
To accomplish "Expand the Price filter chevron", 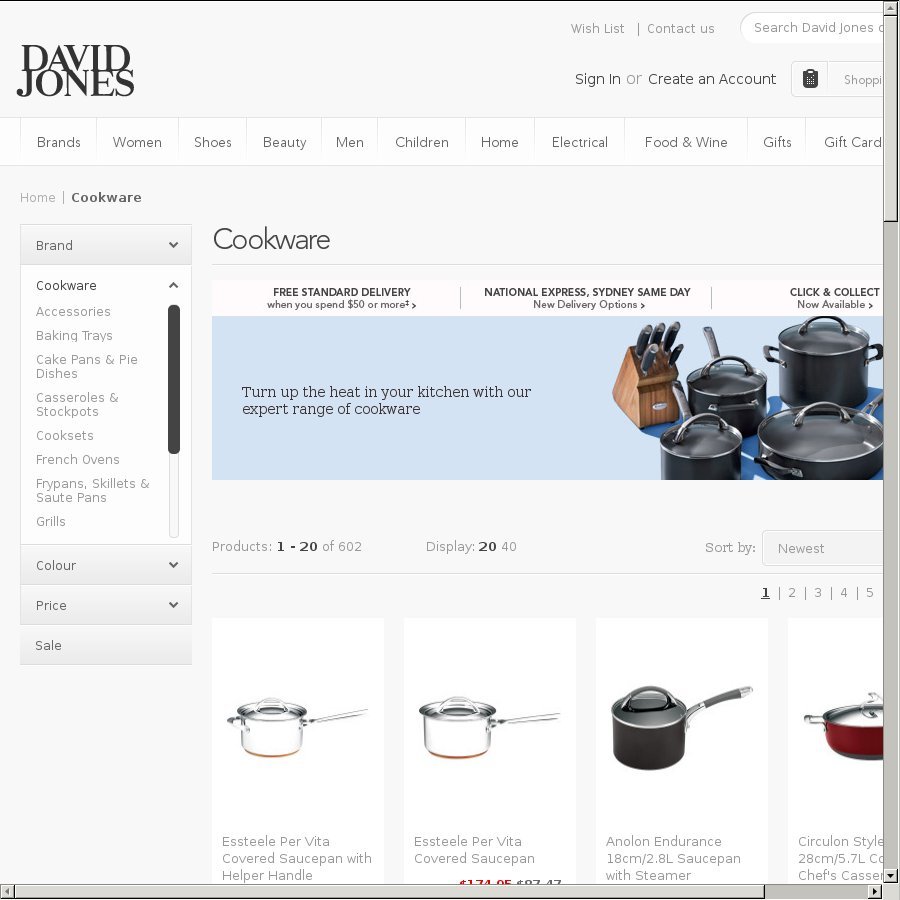I will pyautogui.click(x=173, y=605).
